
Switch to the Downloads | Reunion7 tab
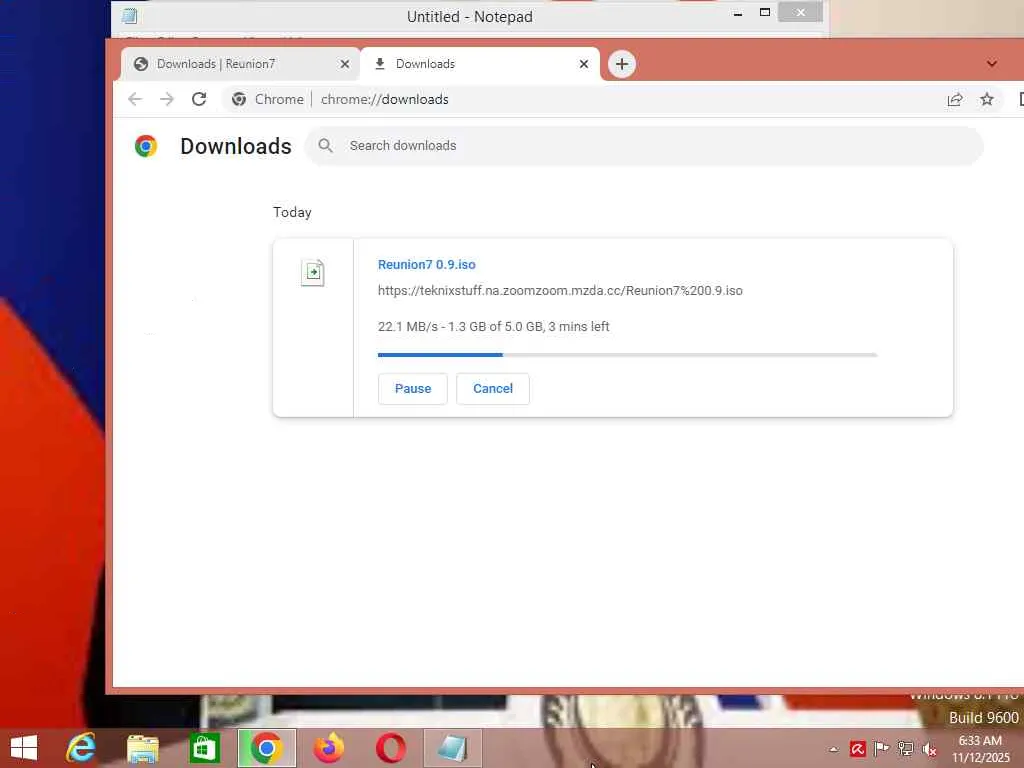(240, 64)
